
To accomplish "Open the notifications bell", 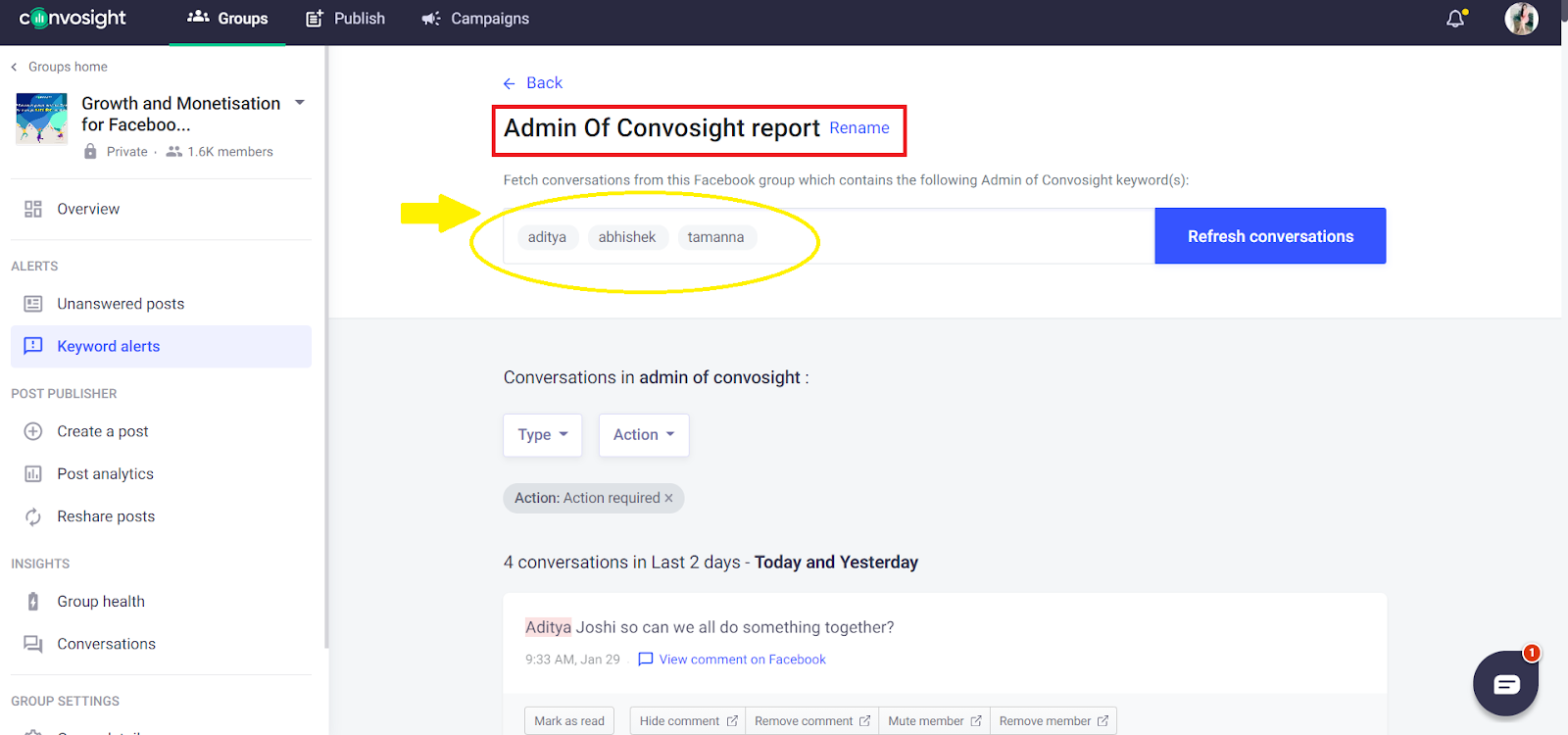I will tap(1455, 19).
